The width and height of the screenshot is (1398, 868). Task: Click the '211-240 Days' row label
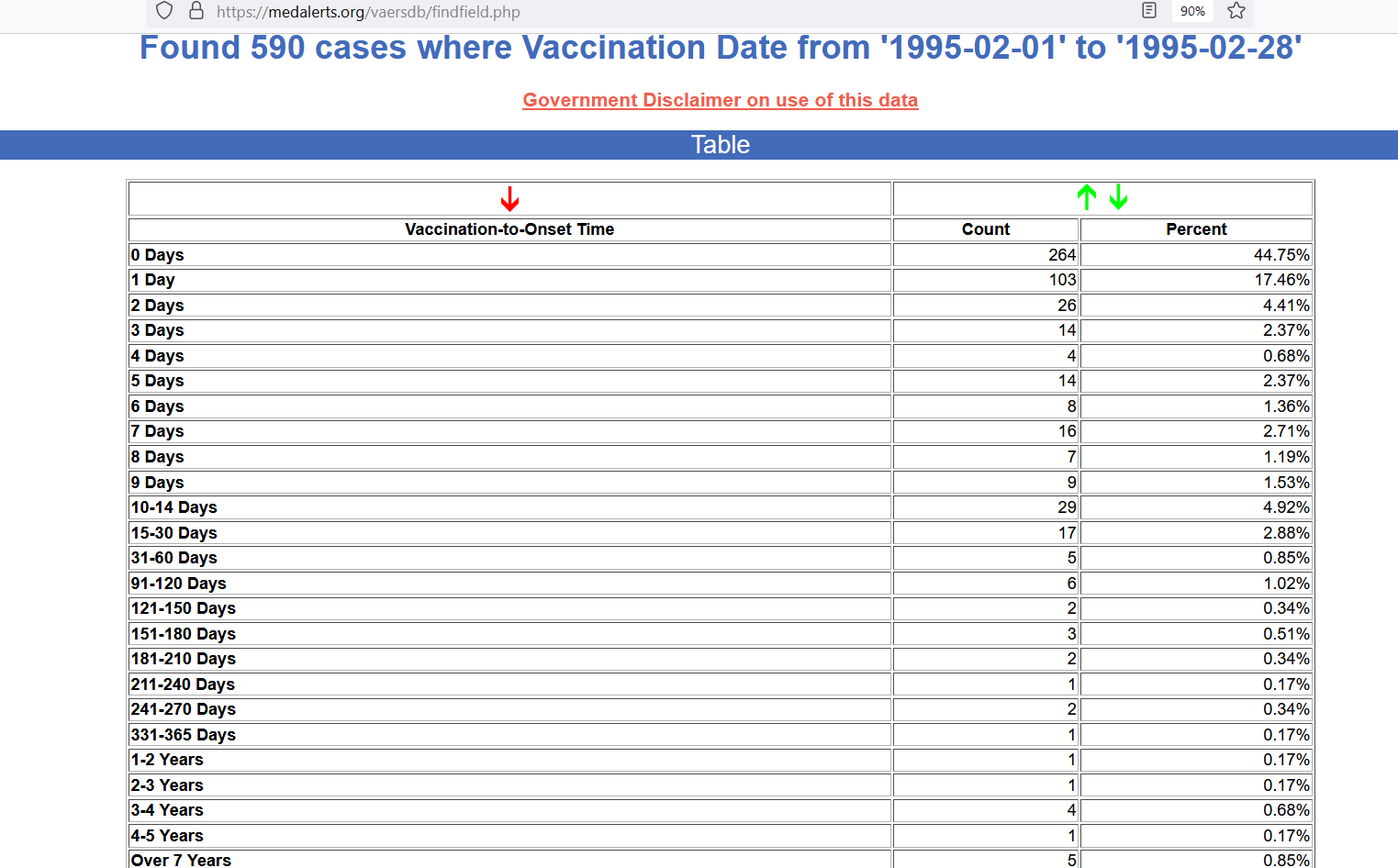tap(184, 684)
